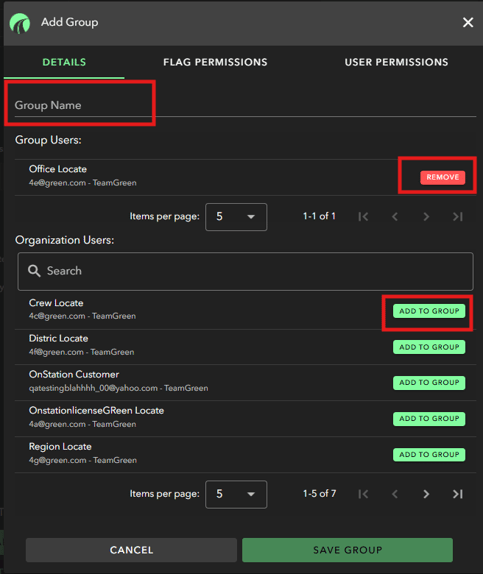The height and width of the screenshot is (574, 483).
Task: Click next page arrow for Group Users
Action: [x=426, y=217]
